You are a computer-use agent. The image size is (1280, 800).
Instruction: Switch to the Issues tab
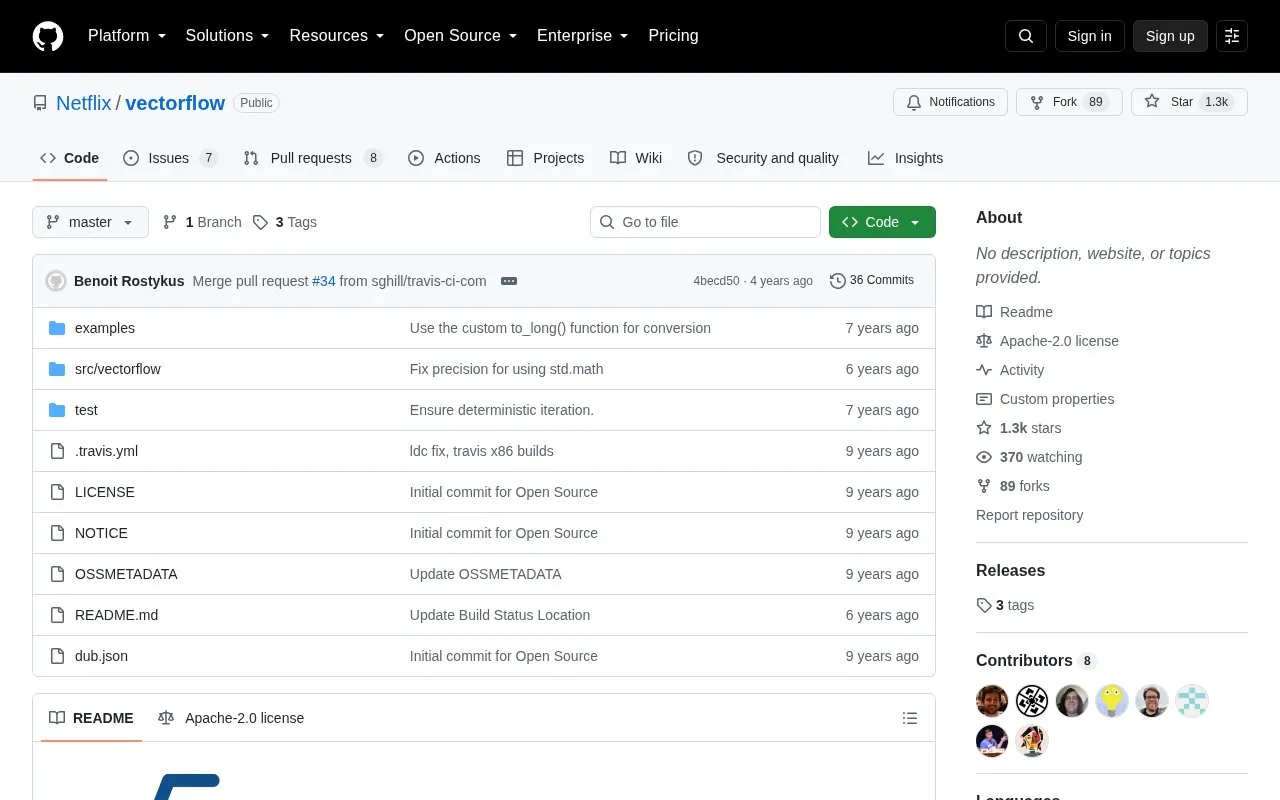pyautogui.click(x=170, y=158)
